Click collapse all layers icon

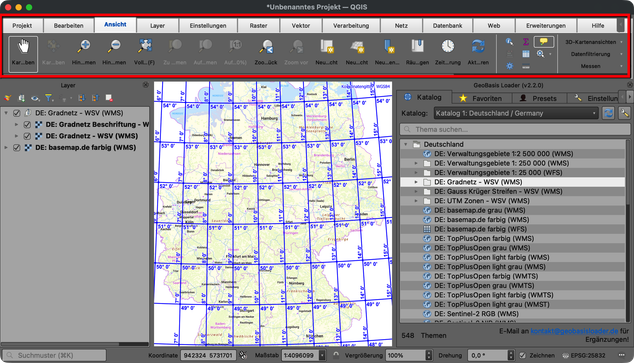point(95,98)
